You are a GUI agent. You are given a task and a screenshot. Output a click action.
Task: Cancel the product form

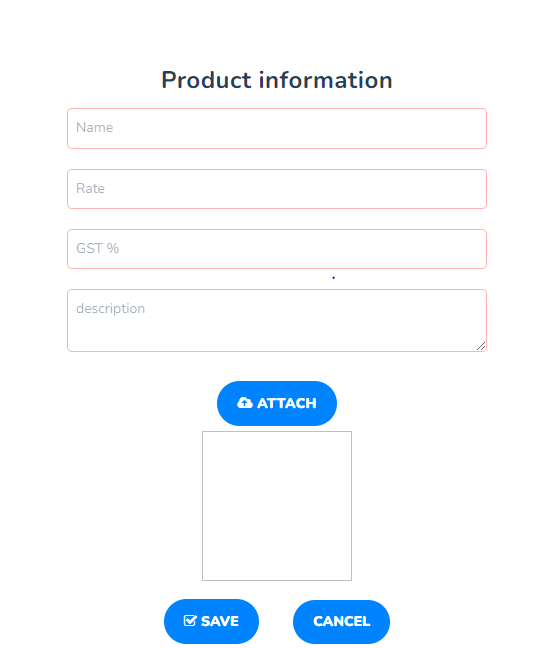[x=341, y=622]
